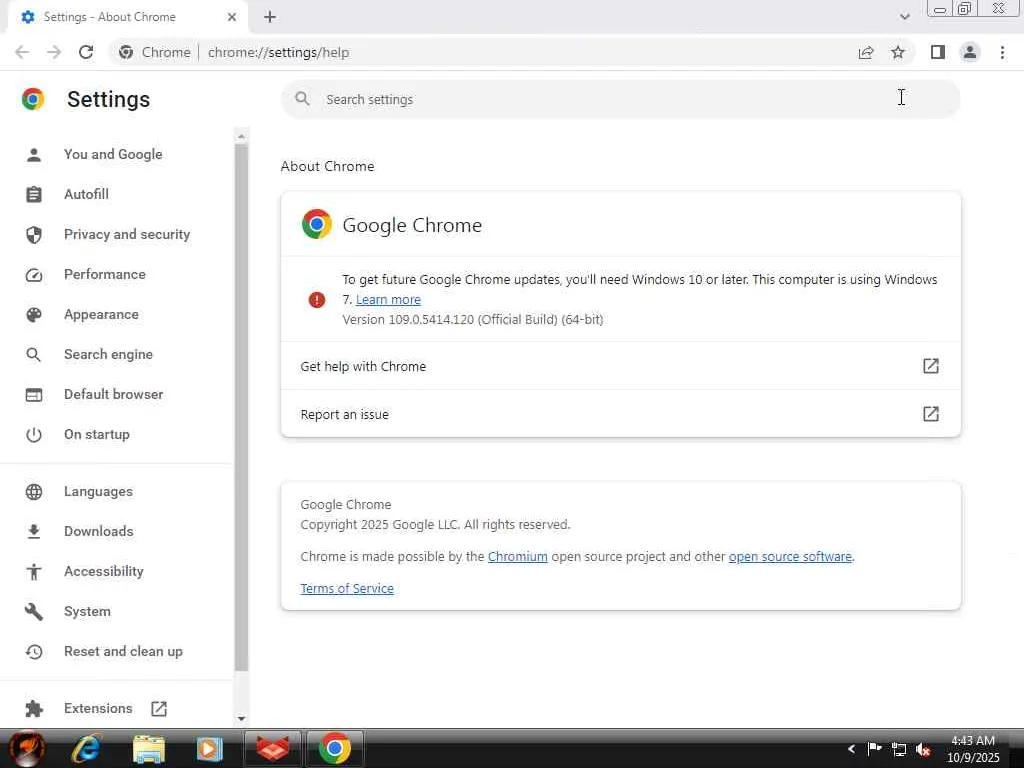Open System settings
The height and width of the screenshot is (768, 1024).
point(88,611)
